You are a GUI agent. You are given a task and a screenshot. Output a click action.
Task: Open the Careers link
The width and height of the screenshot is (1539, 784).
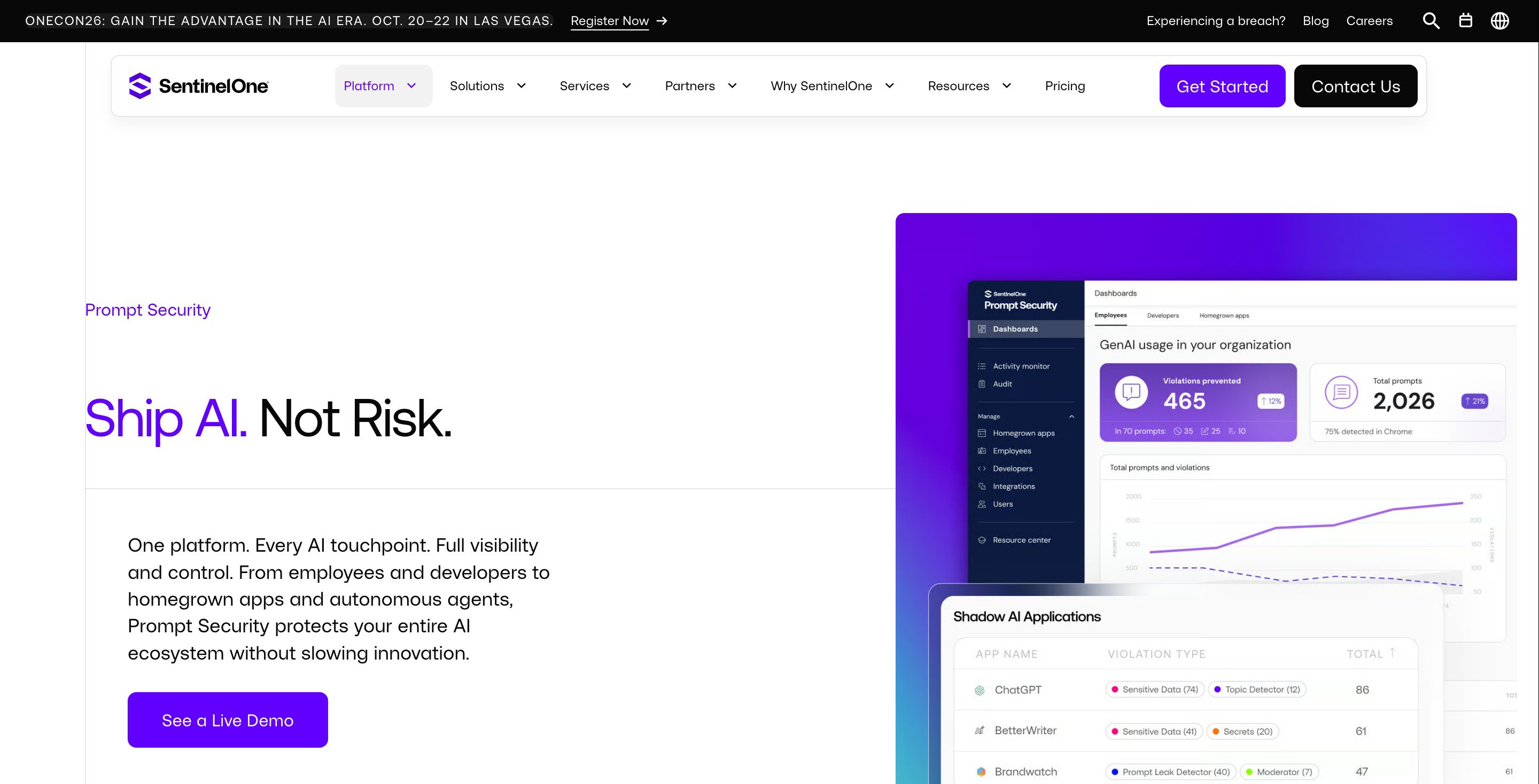click(1369, 21)
